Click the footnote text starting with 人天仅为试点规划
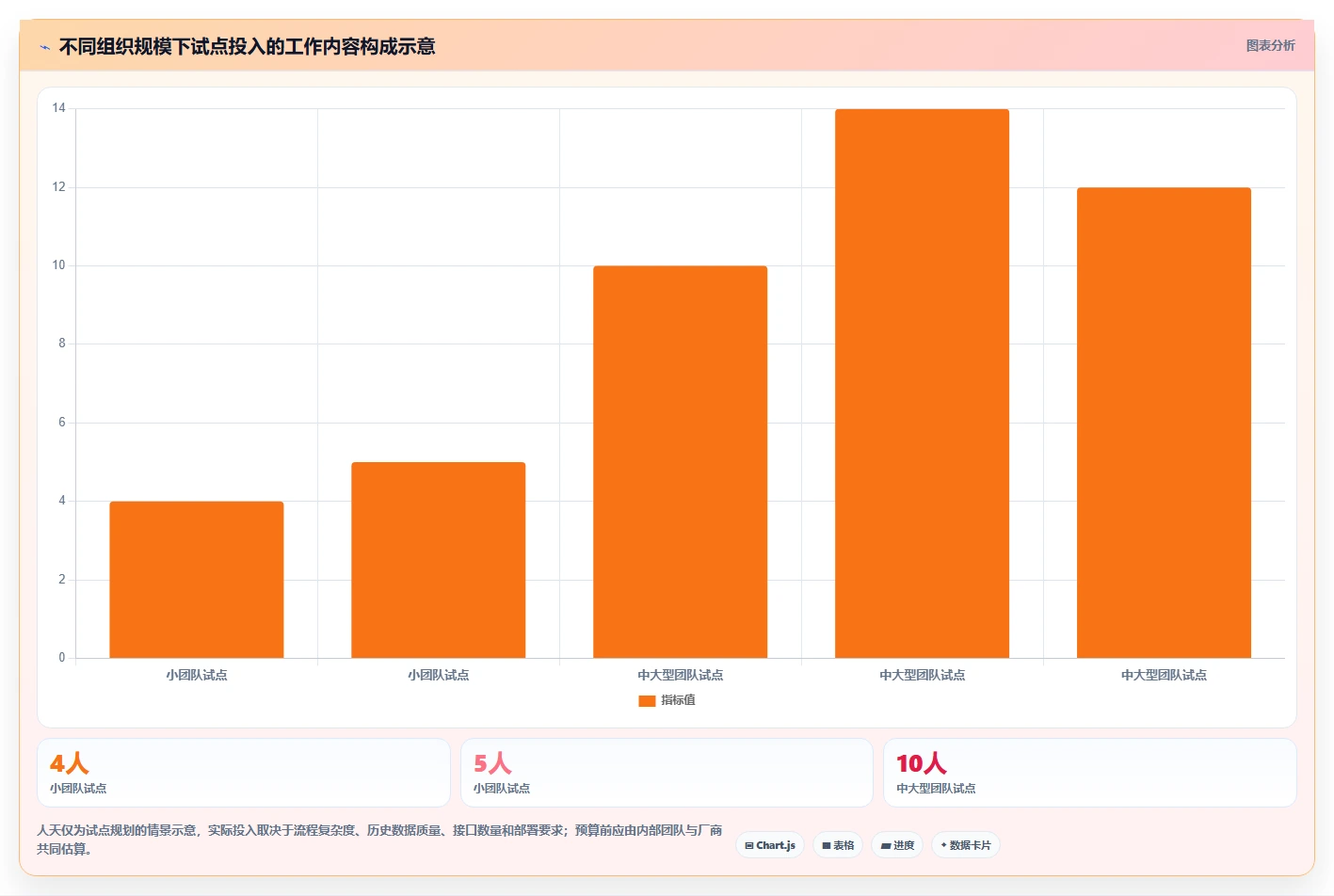Viewport: 1334px width, 896px height. point(379,840)
